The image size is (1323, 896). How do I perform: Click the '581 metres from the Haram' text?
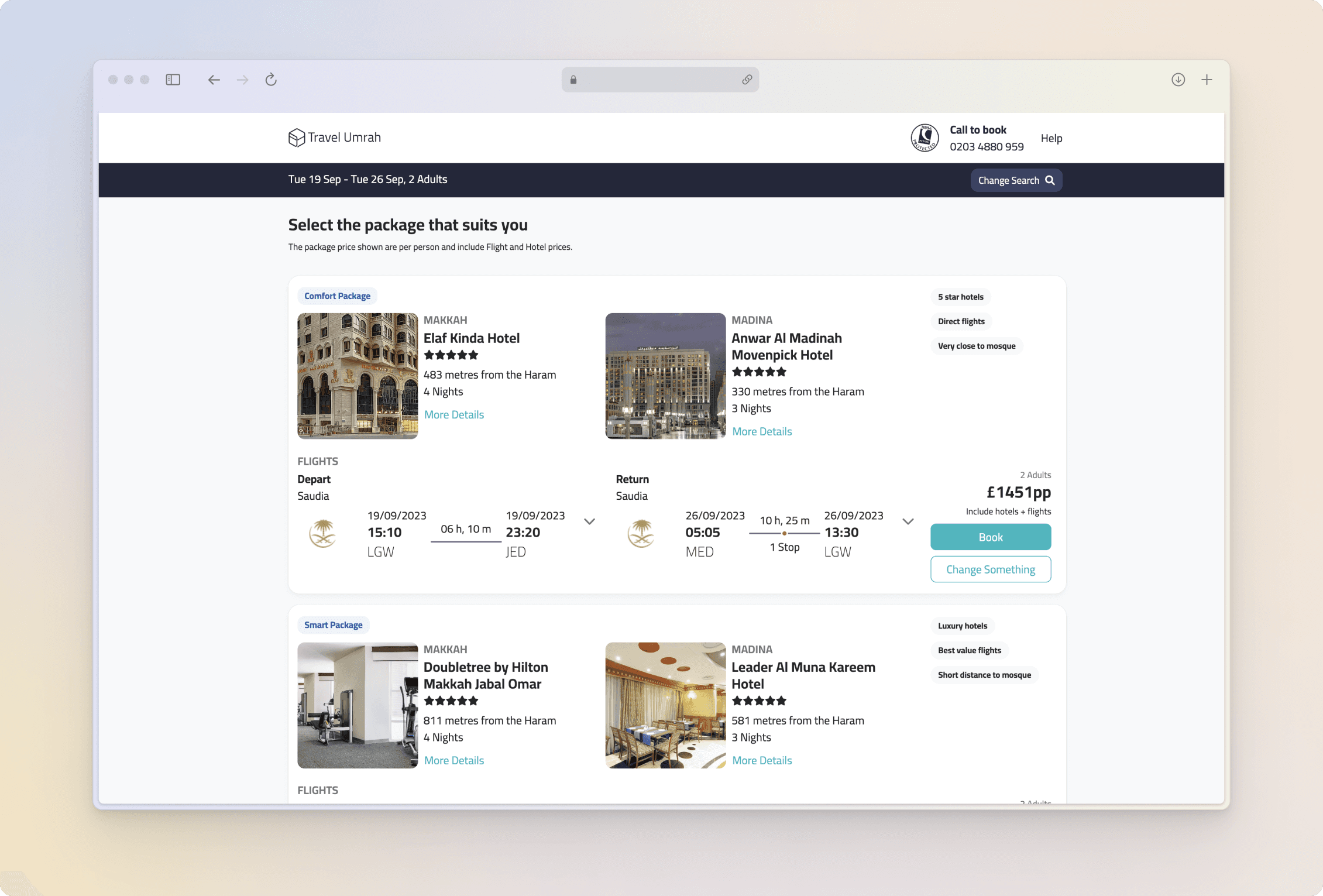coord(798,720)
